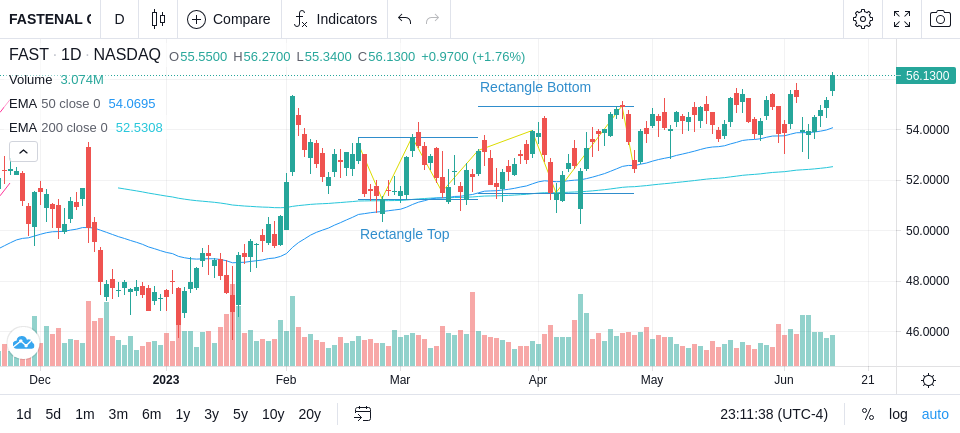Click the Rectangle Top pattern label

point(405,234)
